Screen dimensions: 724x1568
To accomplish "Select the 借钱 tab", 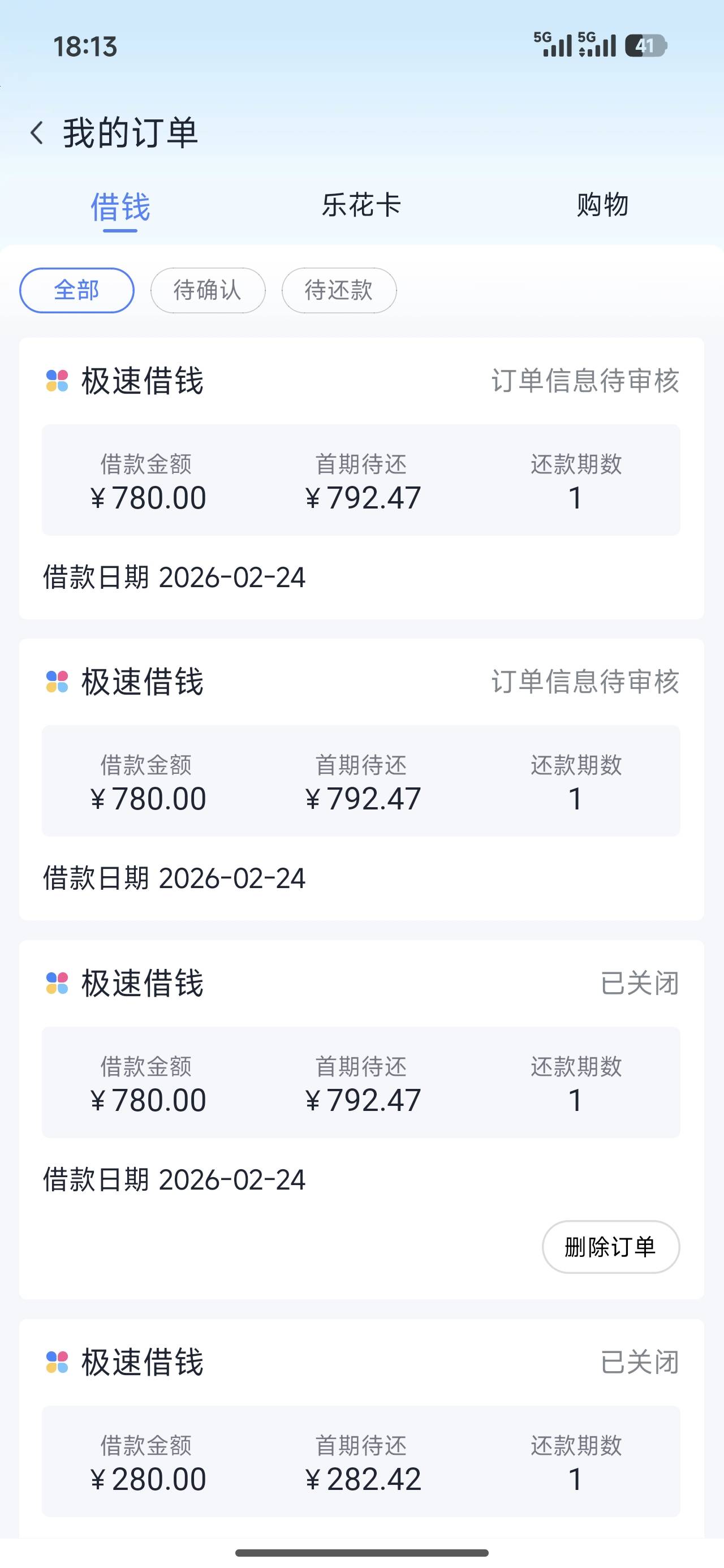I will 120,207.
